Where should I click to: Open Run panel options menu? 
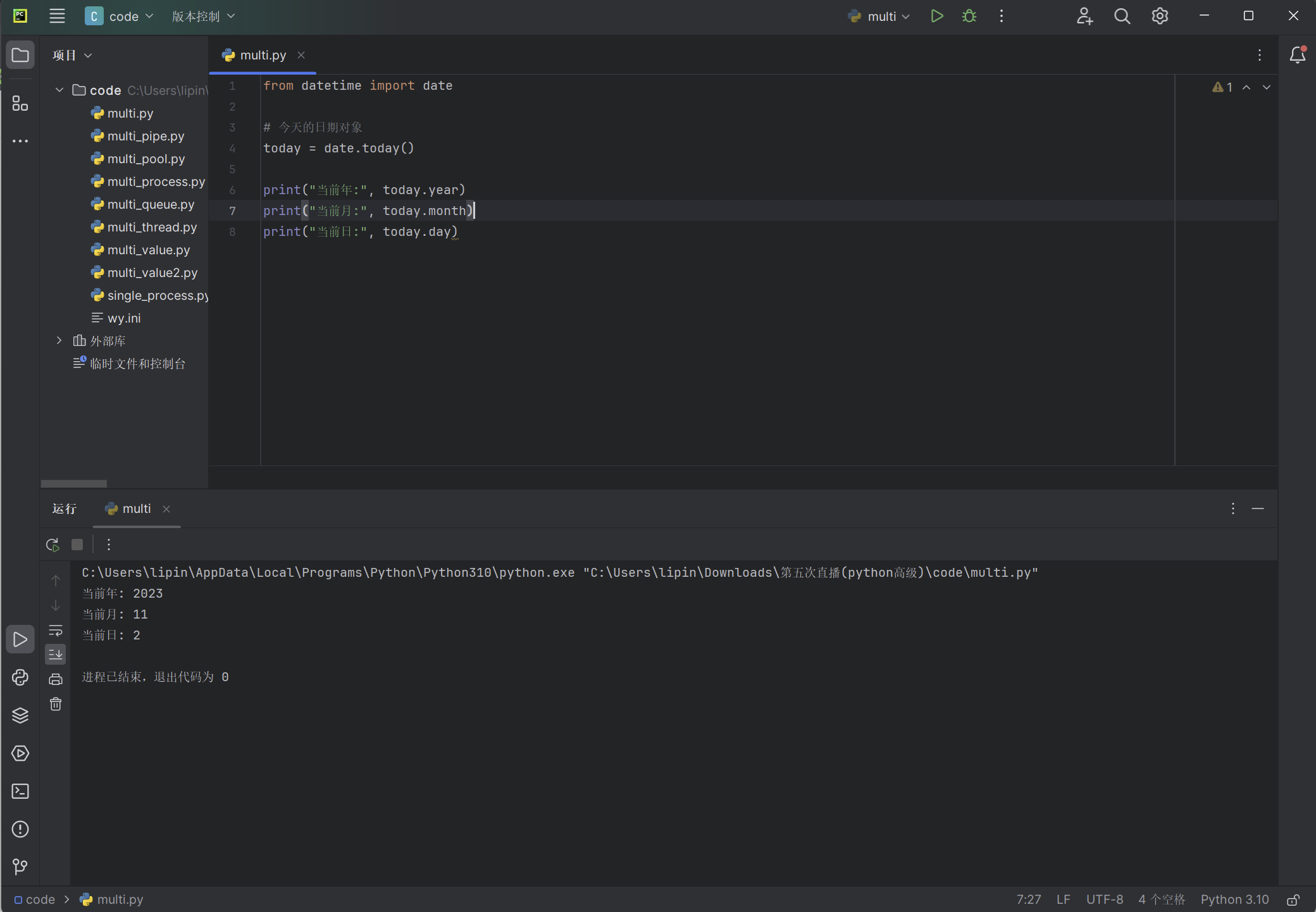click(1233, 508)
